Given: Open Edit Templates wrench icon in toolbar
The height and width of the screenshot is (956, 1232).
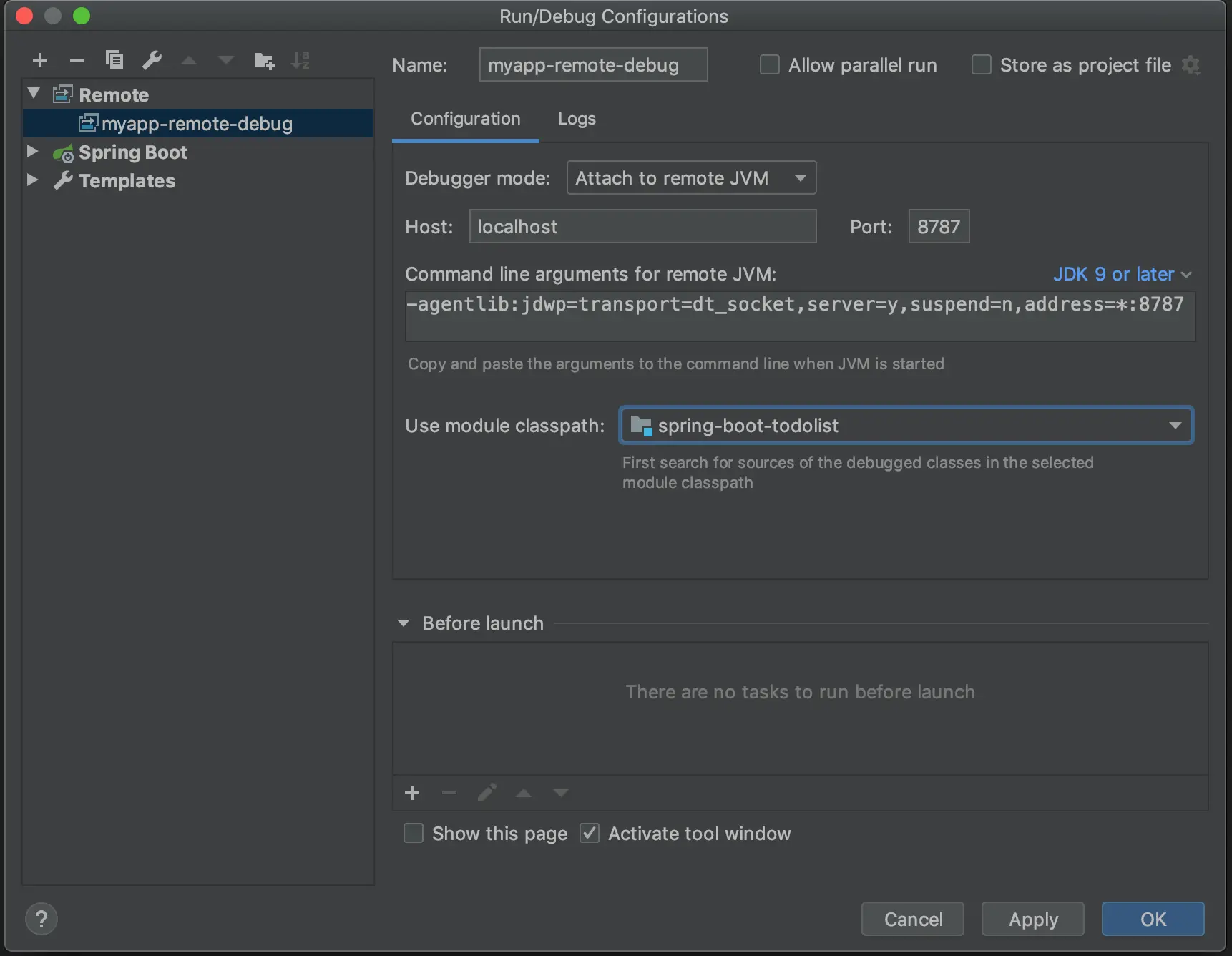Looking at the screenshot, I should (x=152, y=60).
